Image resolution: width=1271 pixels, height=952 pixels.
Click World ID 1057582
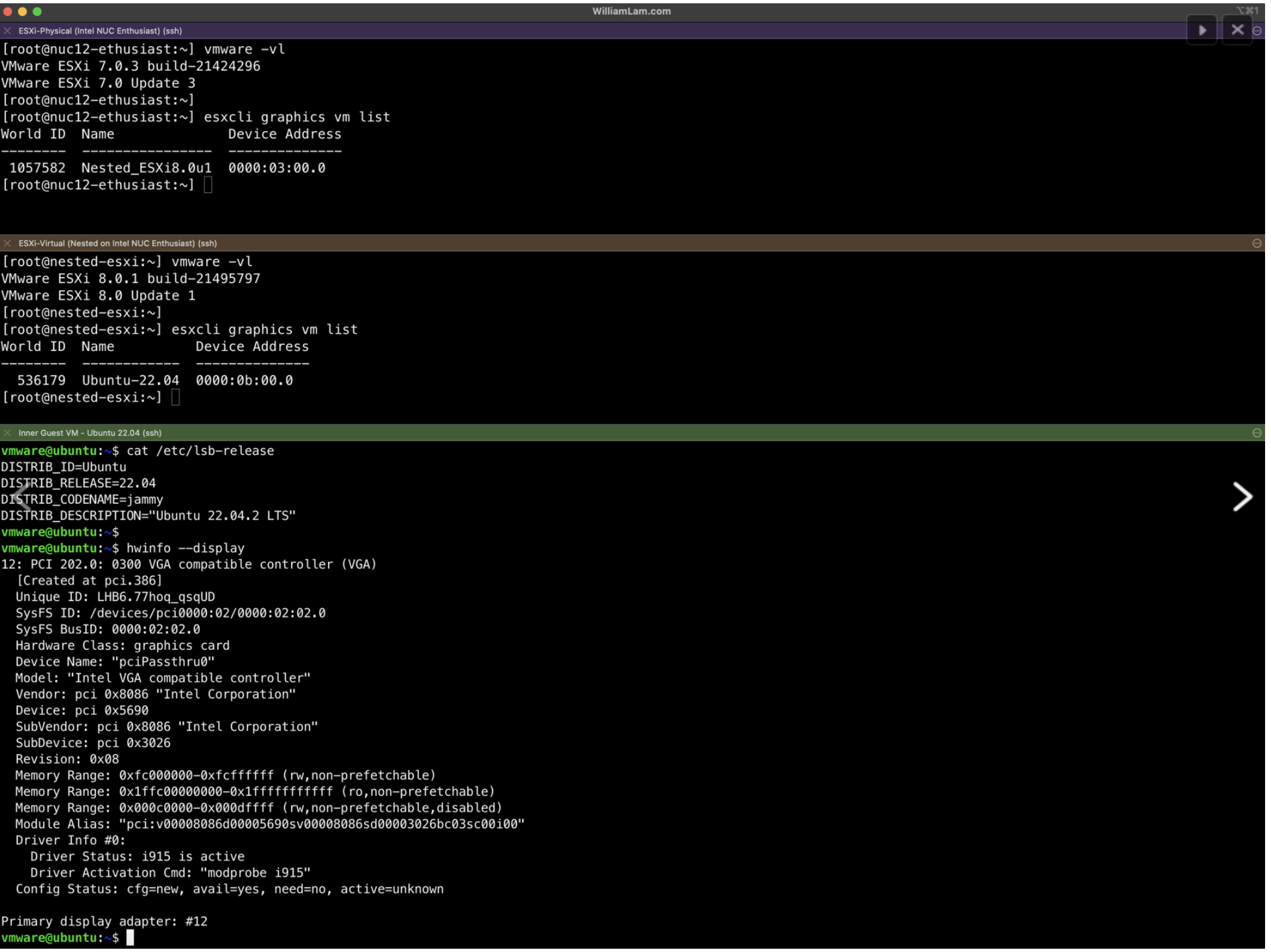[x=38, y=169]
